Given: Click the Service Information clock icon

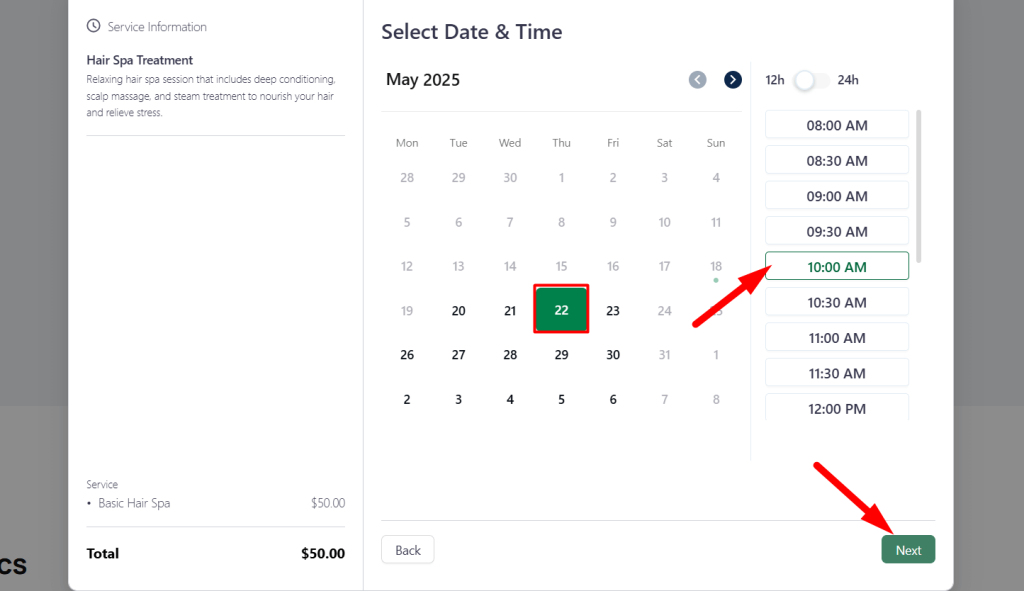Looking at the screenshot, I should pyautogui.click(x=93, y=26).
